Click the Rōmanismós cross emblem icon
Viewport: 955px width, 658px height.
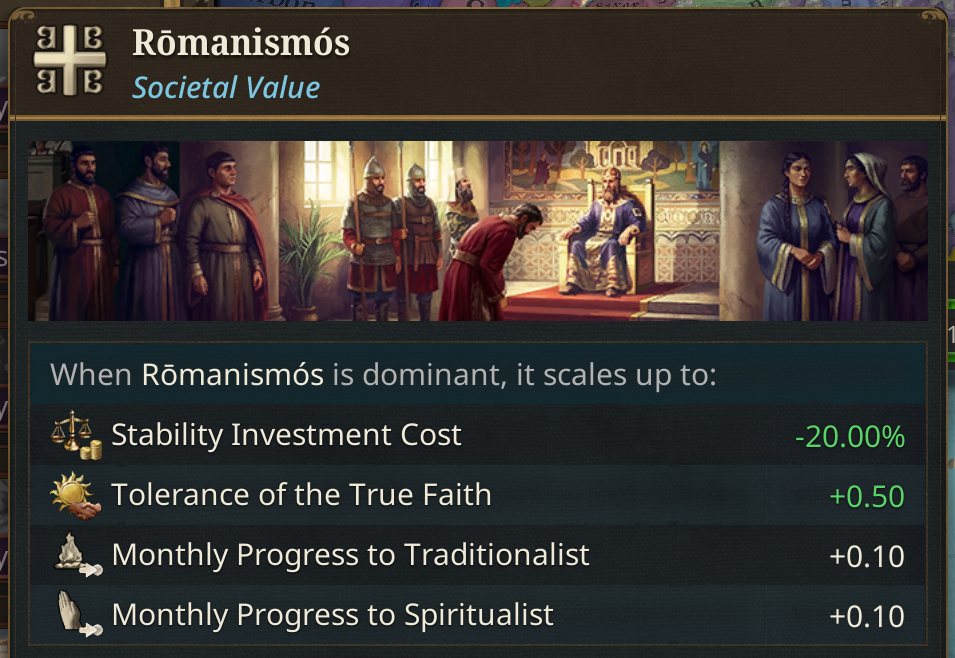[68, 61]
